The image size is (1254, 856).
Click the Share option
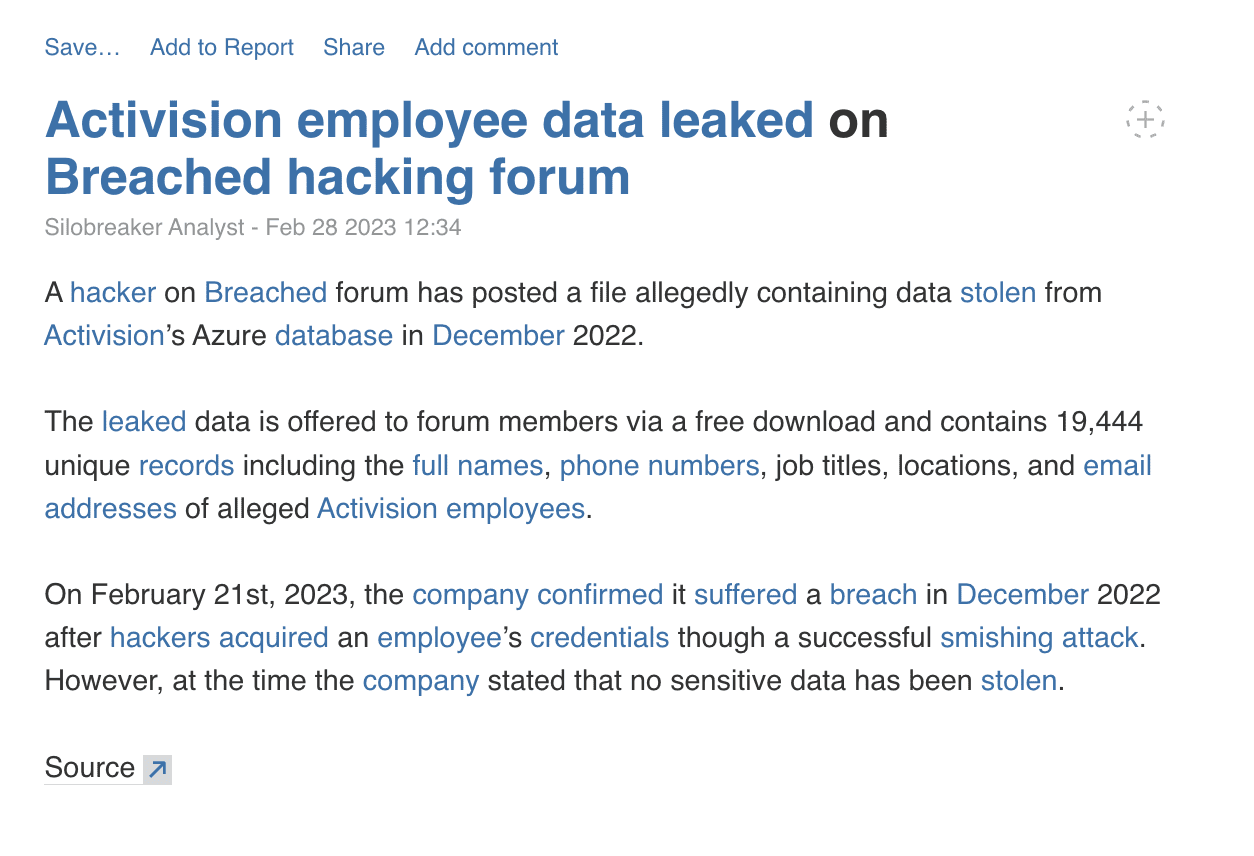[354, 47]
